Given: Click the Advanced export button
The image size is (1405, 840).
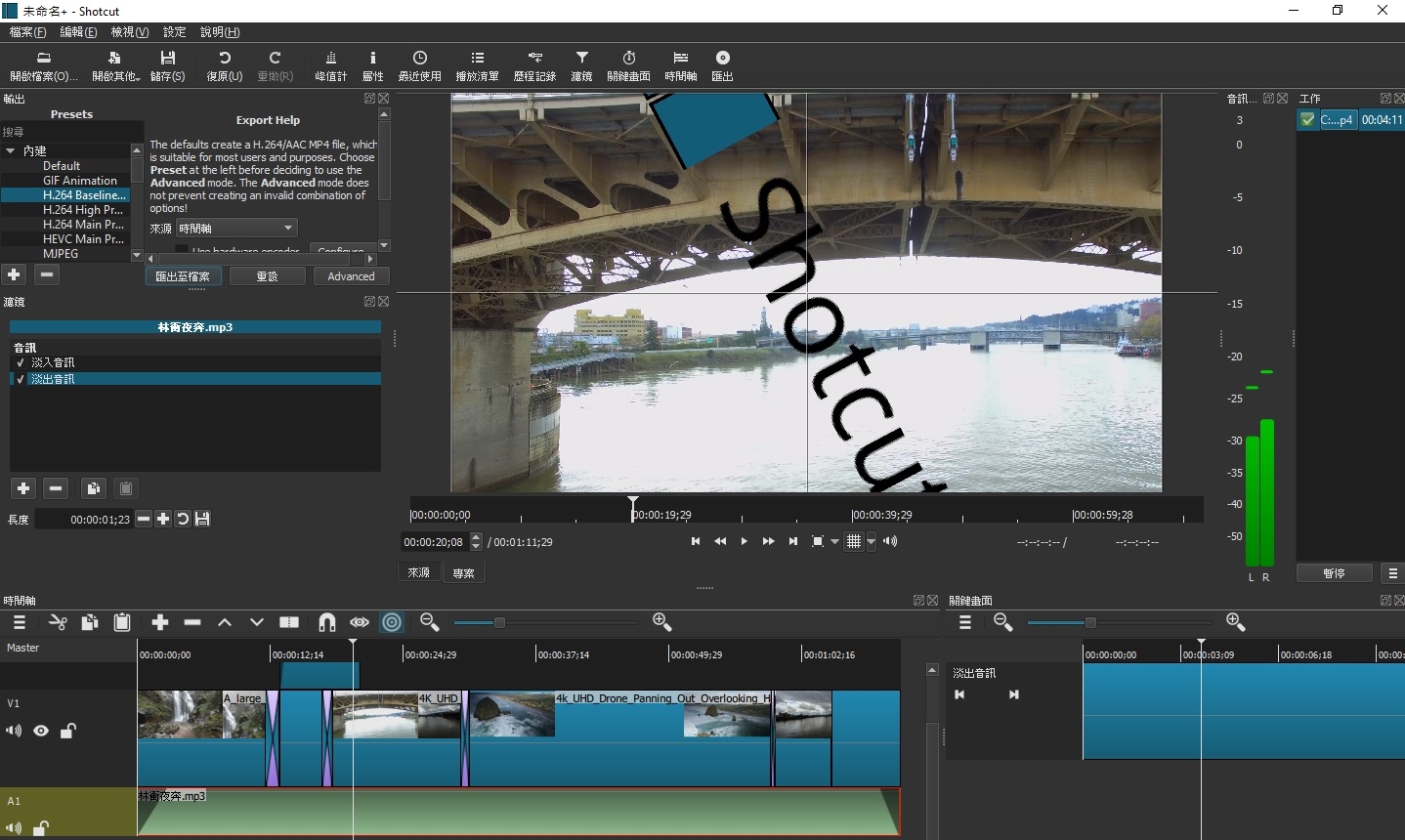Looking at the screenshot, I should pyautogui.click(x=351, y=276).
